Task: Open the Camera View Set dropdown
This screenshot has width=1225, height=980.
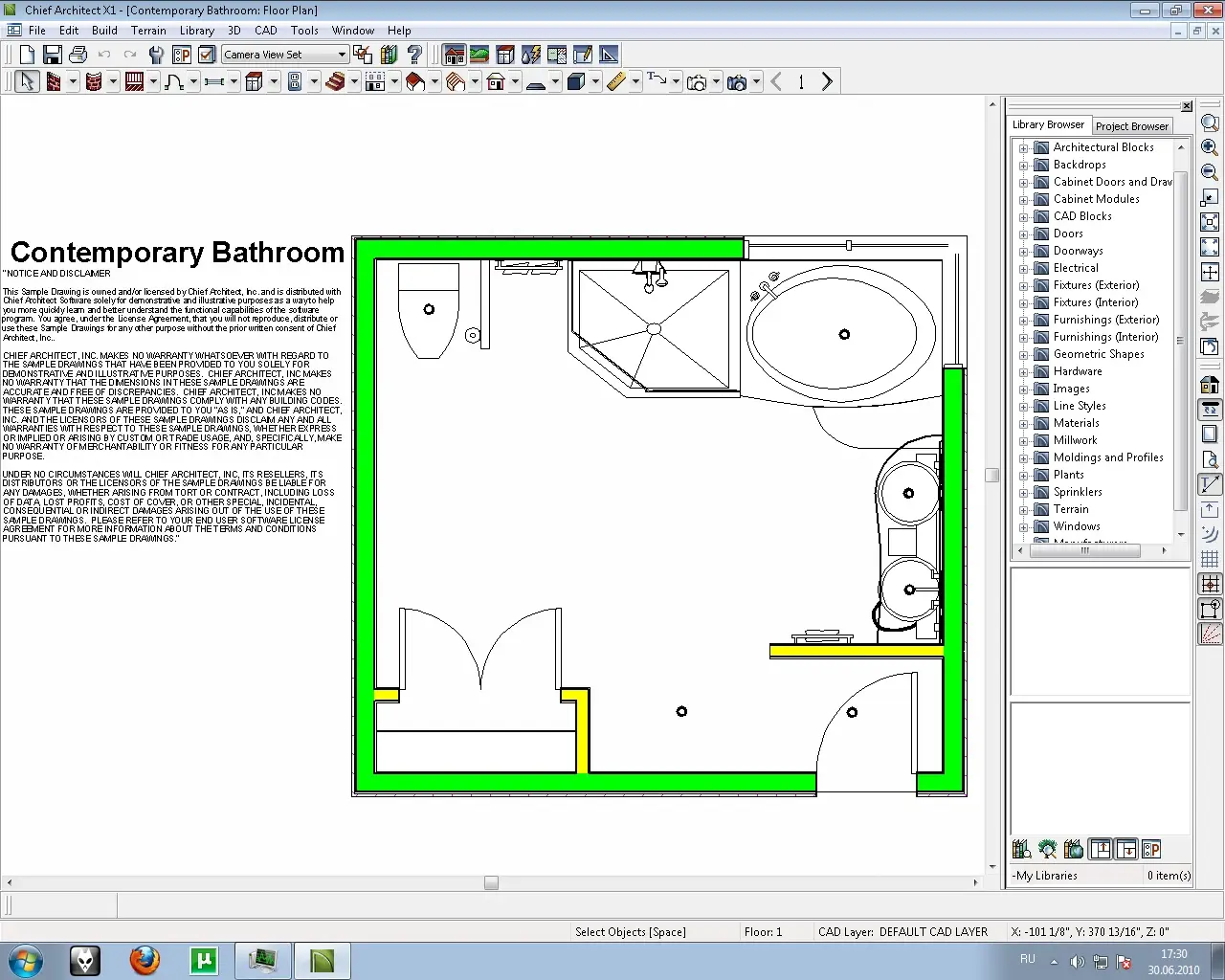Action: coord(342,55)
